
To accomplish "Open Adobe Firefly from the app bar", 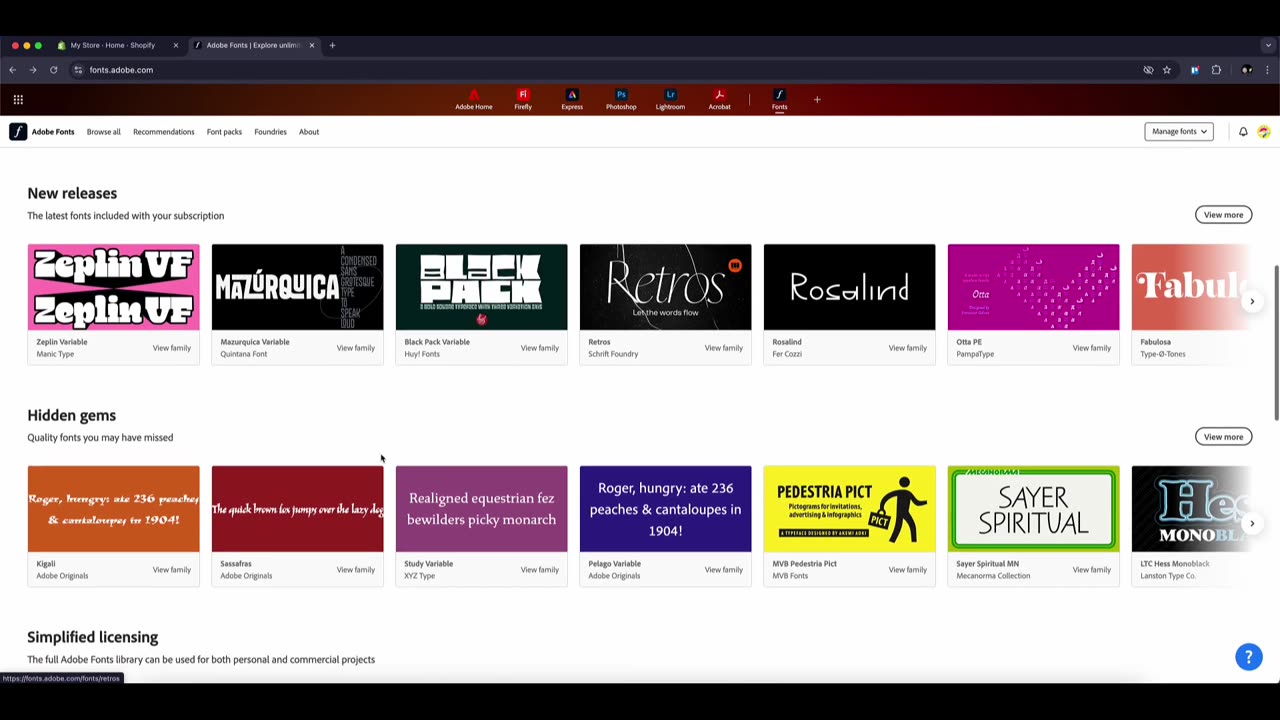I will click(523, 100).
